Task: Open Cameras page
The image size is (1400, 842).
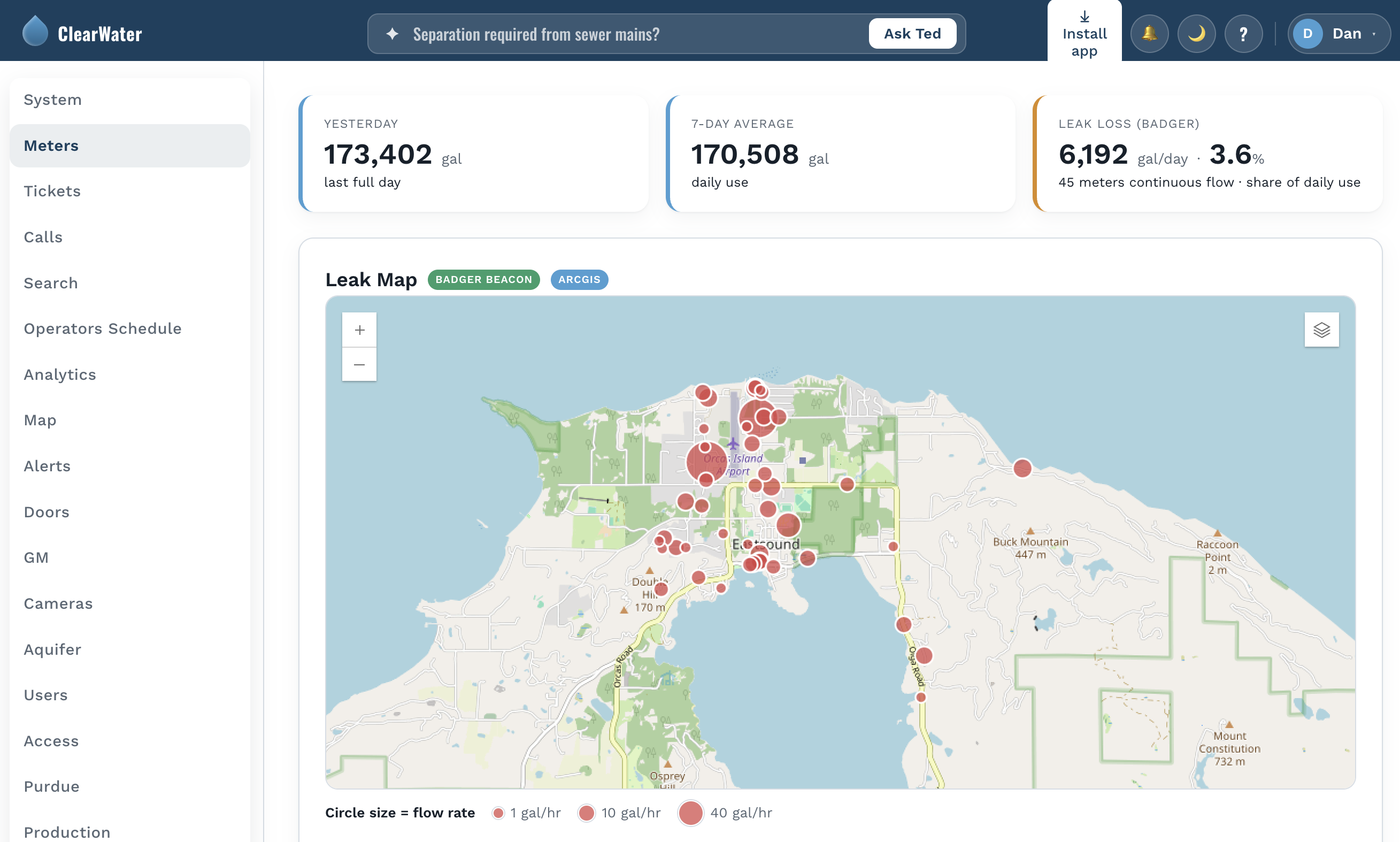Action: pos(130,603)
